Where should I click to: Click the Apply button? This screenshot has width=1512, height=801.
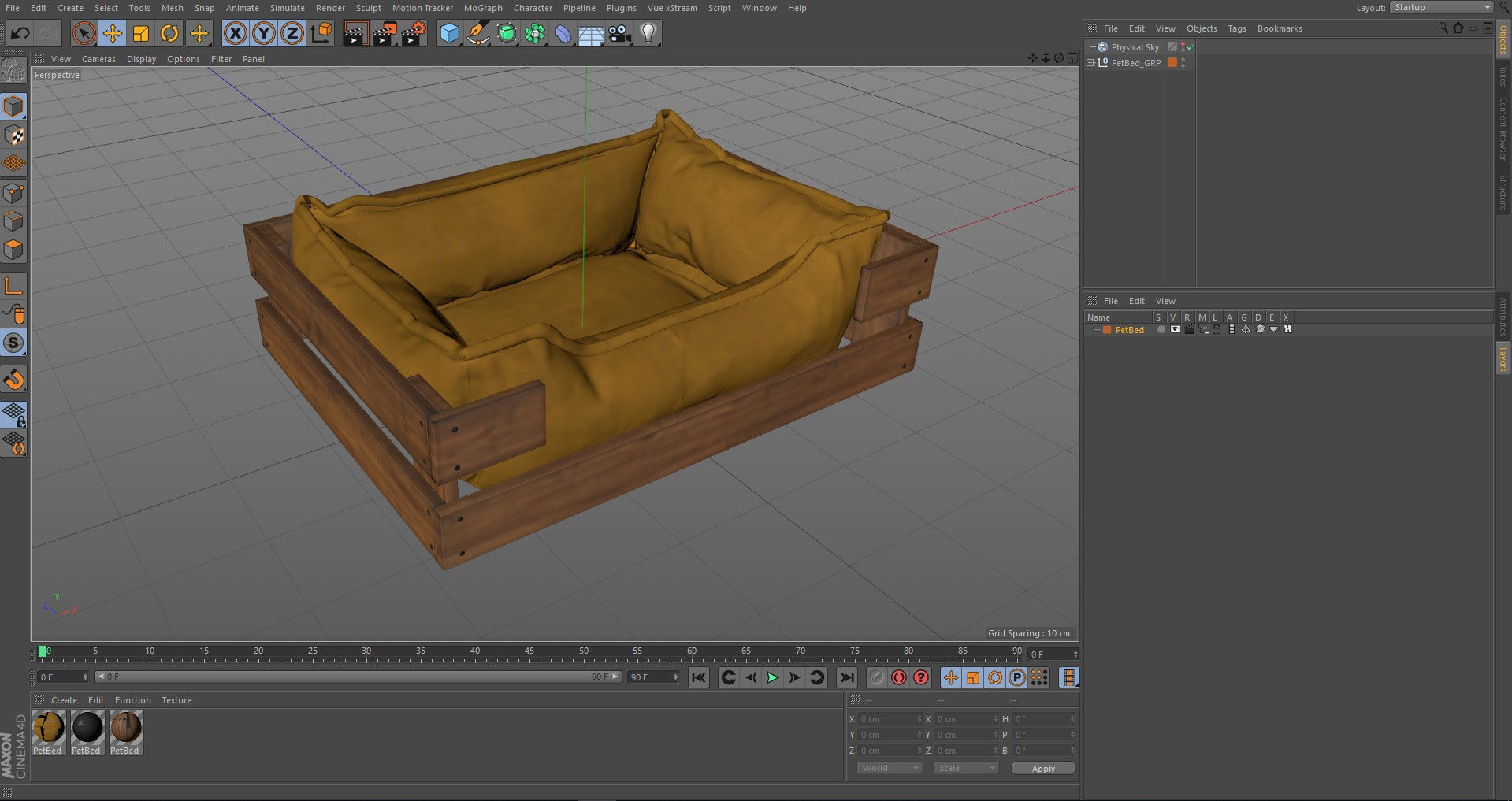click(x=1043, y=769)
